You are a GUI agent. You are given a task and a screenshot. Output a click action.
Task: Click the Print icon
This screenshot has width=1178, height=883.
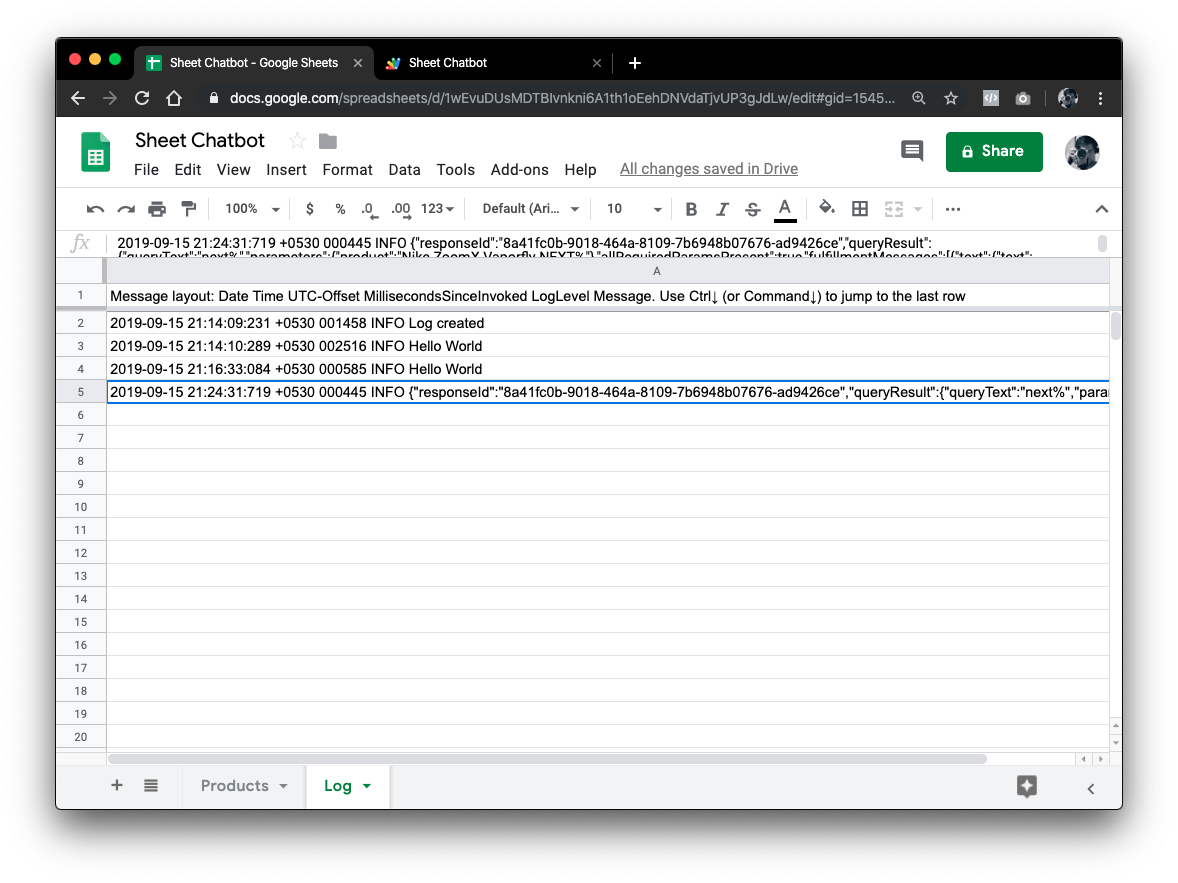tap(156, 209)
